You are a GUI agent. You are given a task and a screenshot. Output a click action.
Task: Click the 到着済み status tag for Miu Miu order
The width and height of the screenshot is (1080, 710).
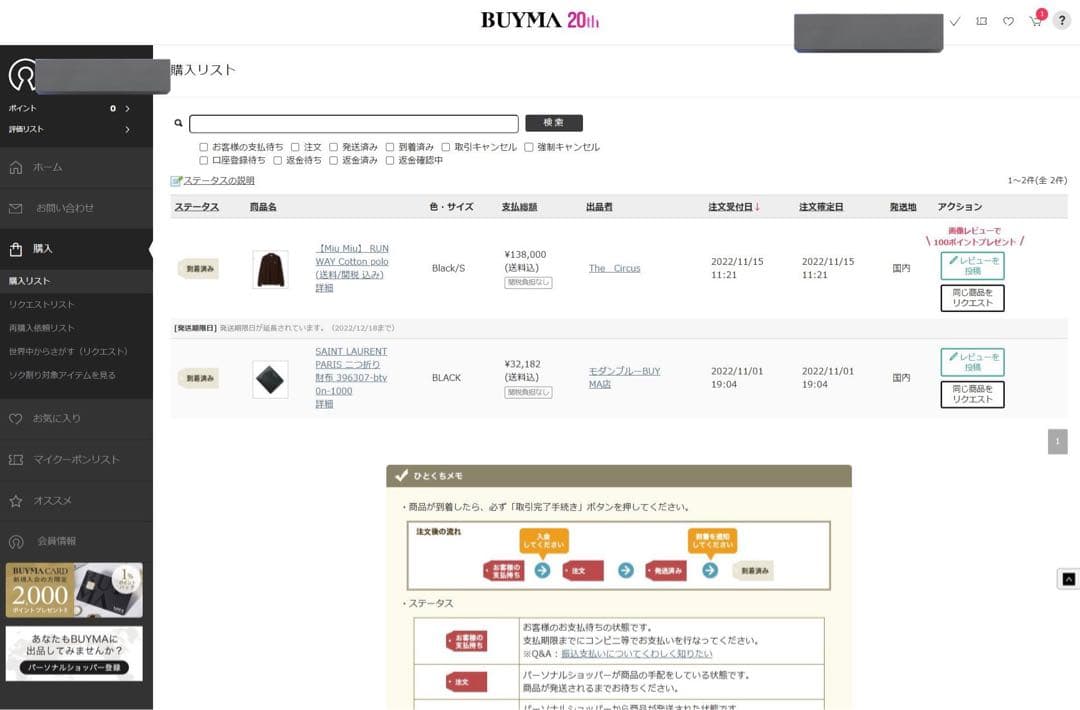(x=199, y=269)
